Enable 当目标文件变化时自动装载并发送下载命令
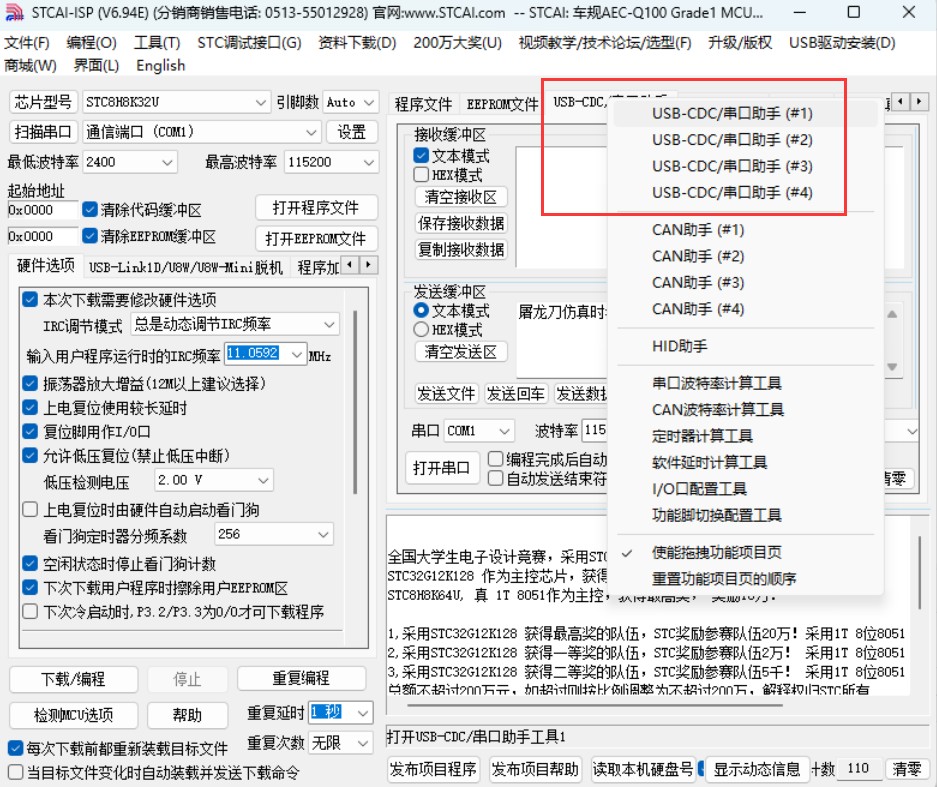This screenshot has height=787, width=937. point(16,772)
